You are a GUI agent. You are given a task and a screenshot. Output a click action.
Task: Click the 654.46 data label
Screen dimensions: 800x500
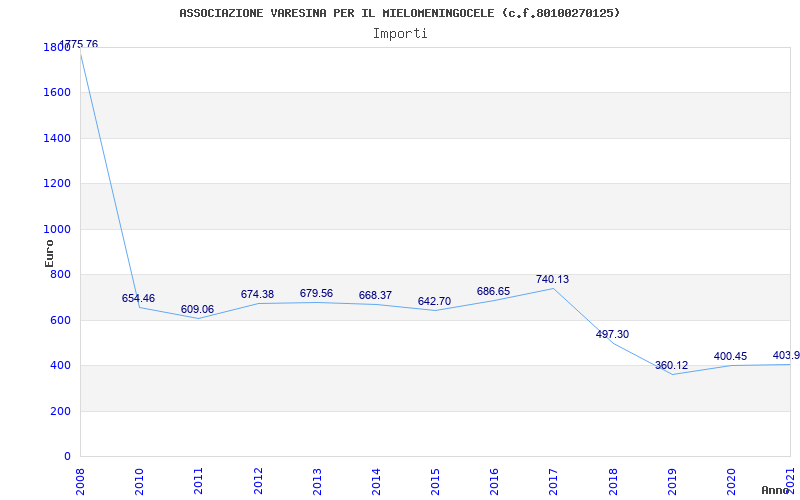tap(138, 298)
